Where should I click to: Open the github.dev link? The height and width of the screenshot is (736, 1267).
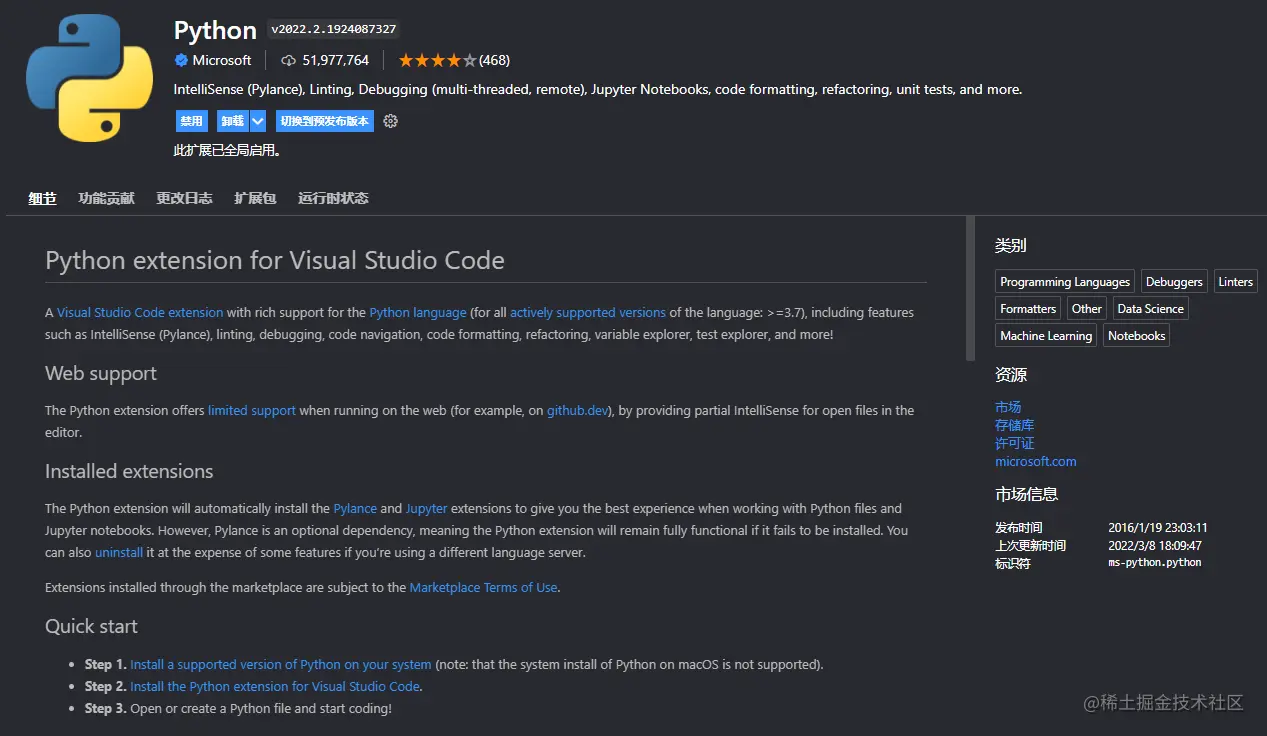click(578, 410)
